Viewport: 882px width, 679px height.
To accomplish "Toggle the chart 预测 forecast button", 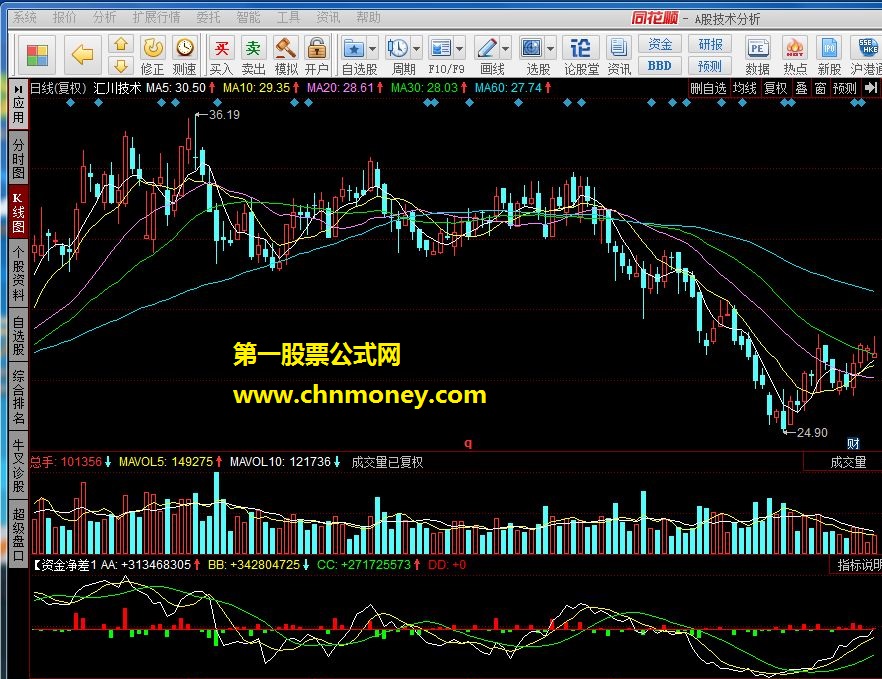I will [844, 88].
